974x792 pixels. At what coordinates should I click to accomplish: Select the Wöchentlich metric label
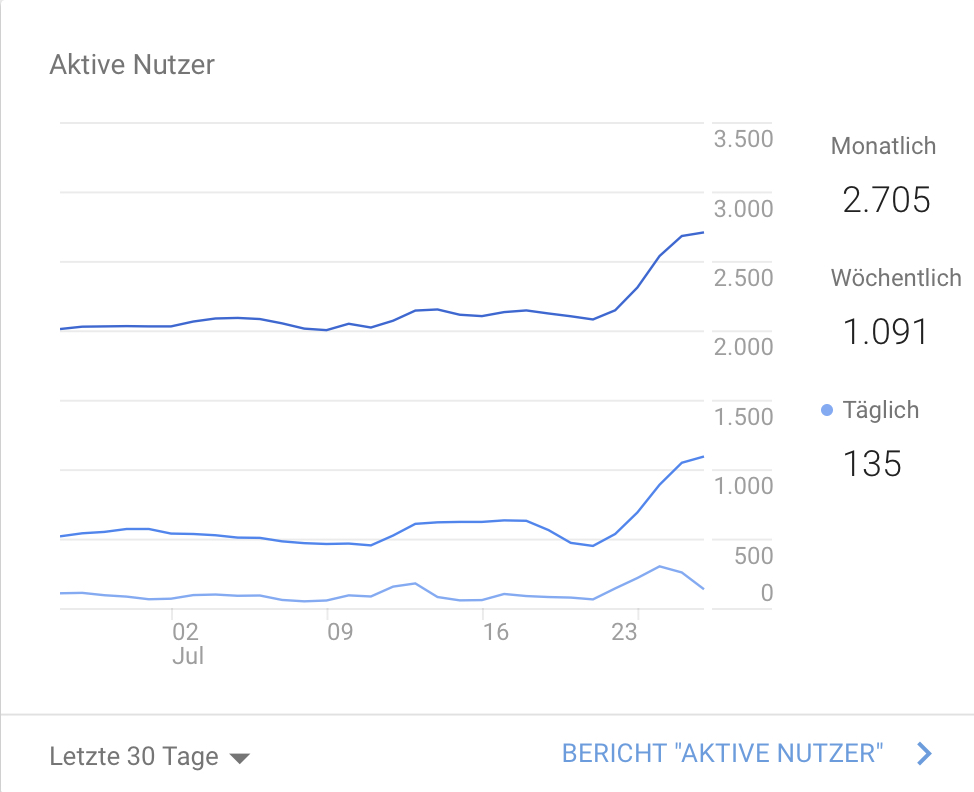896,278
